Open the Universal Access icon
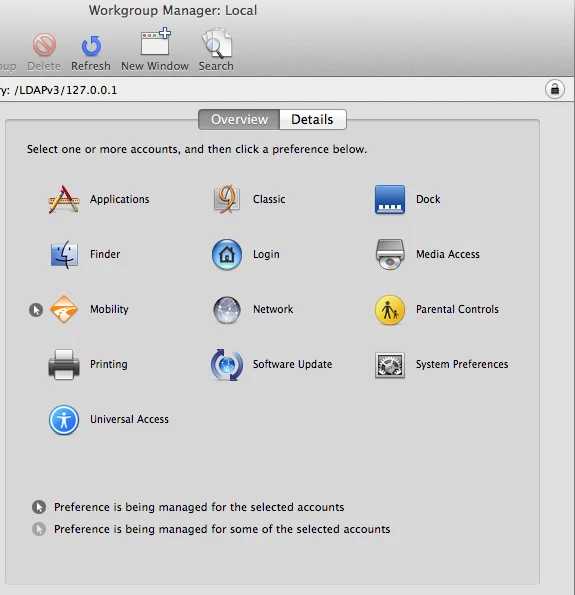Screen dimensions: 575x595 (x=64, y=420)
